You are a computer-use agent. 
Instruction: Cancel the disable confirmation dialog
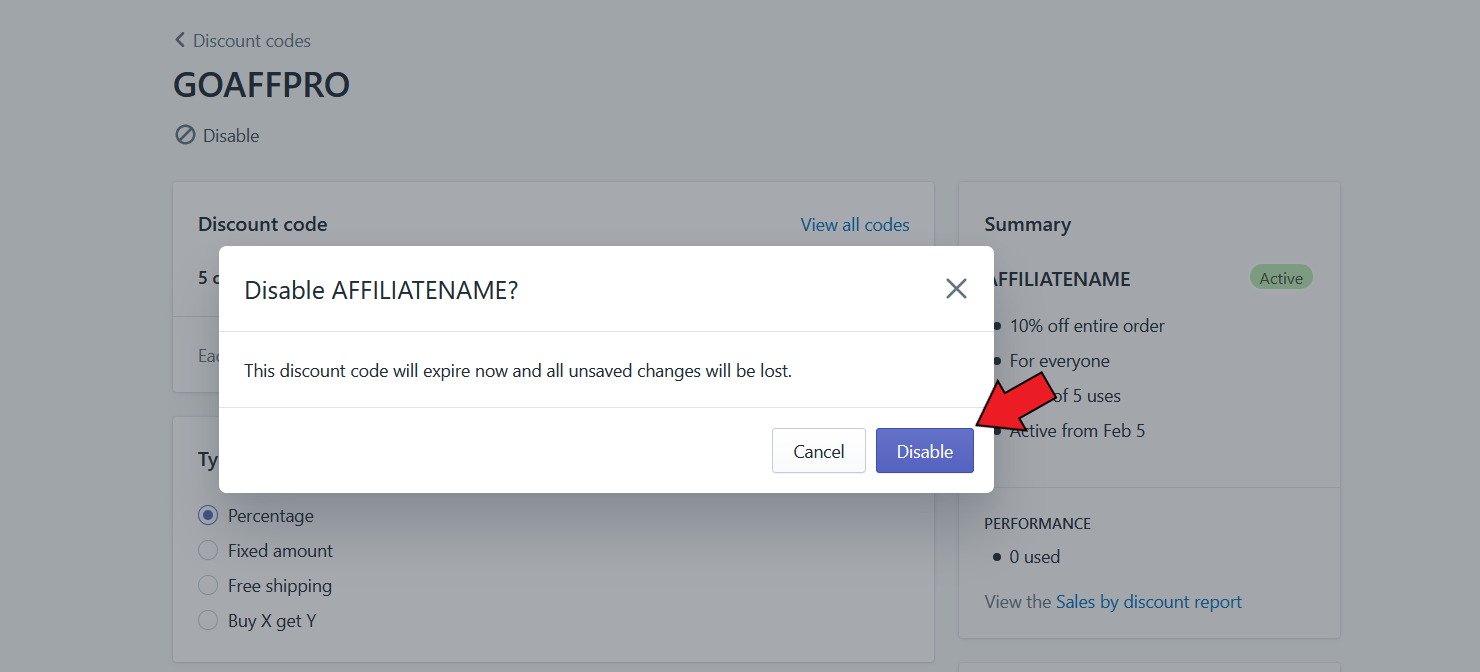point(818,450)
